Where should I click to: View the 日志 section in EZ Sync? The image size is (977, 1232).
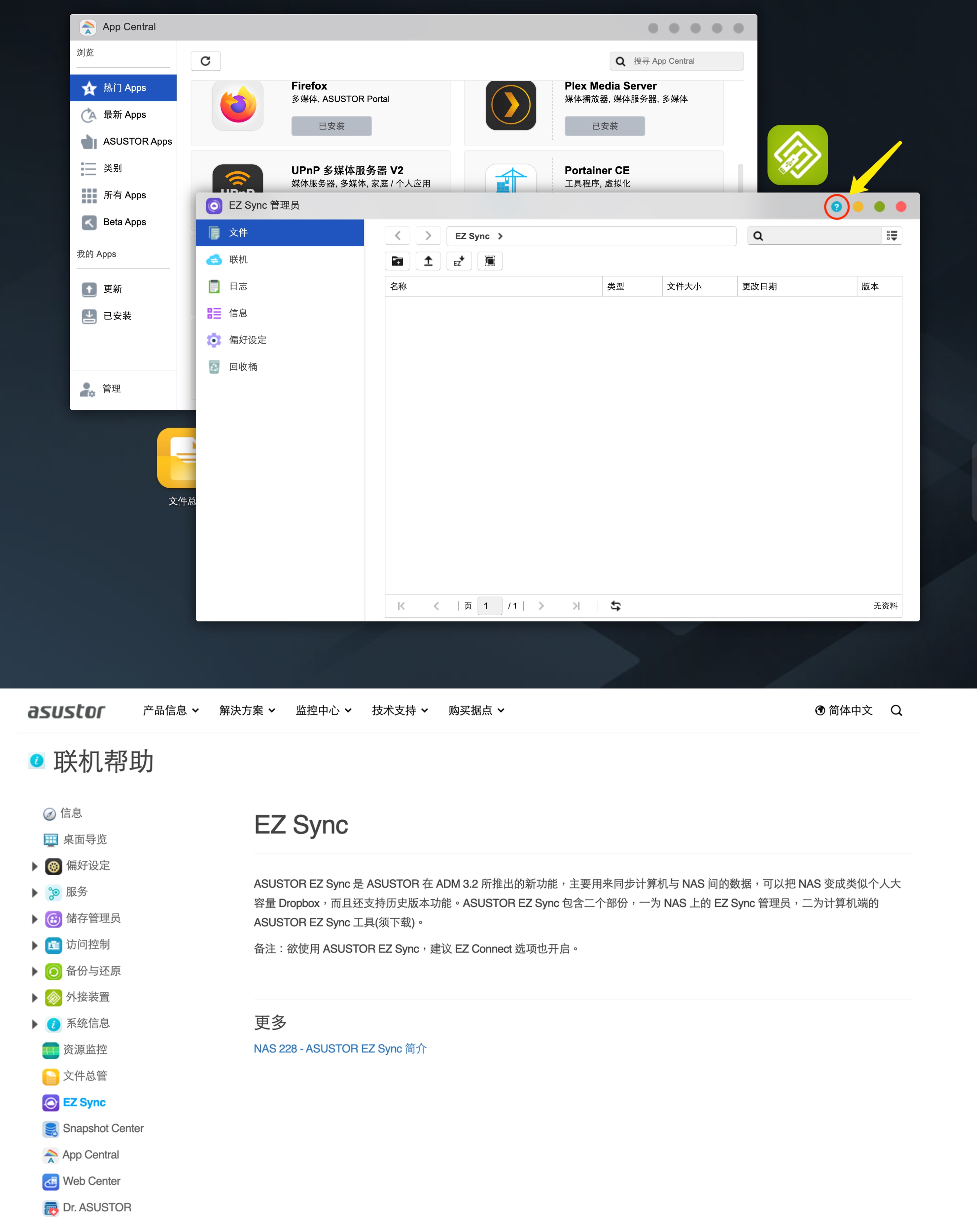click(x=238, y=286)
